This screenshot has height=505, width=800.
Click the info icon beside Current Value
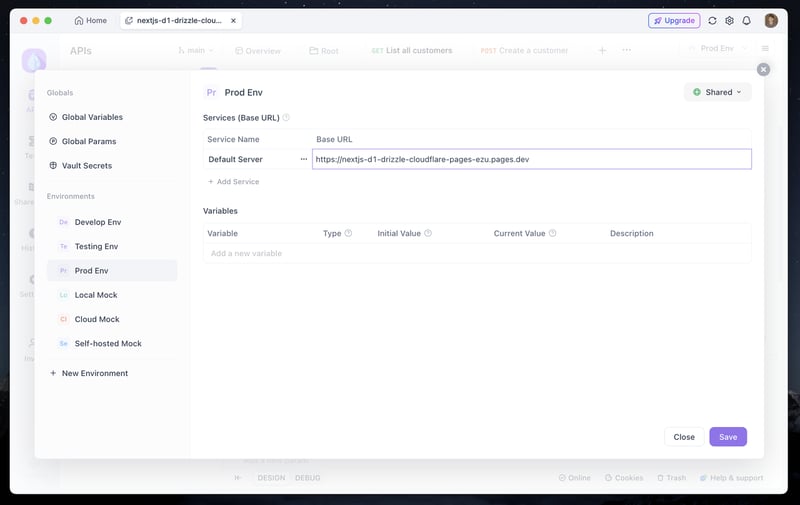click(553, 233)
